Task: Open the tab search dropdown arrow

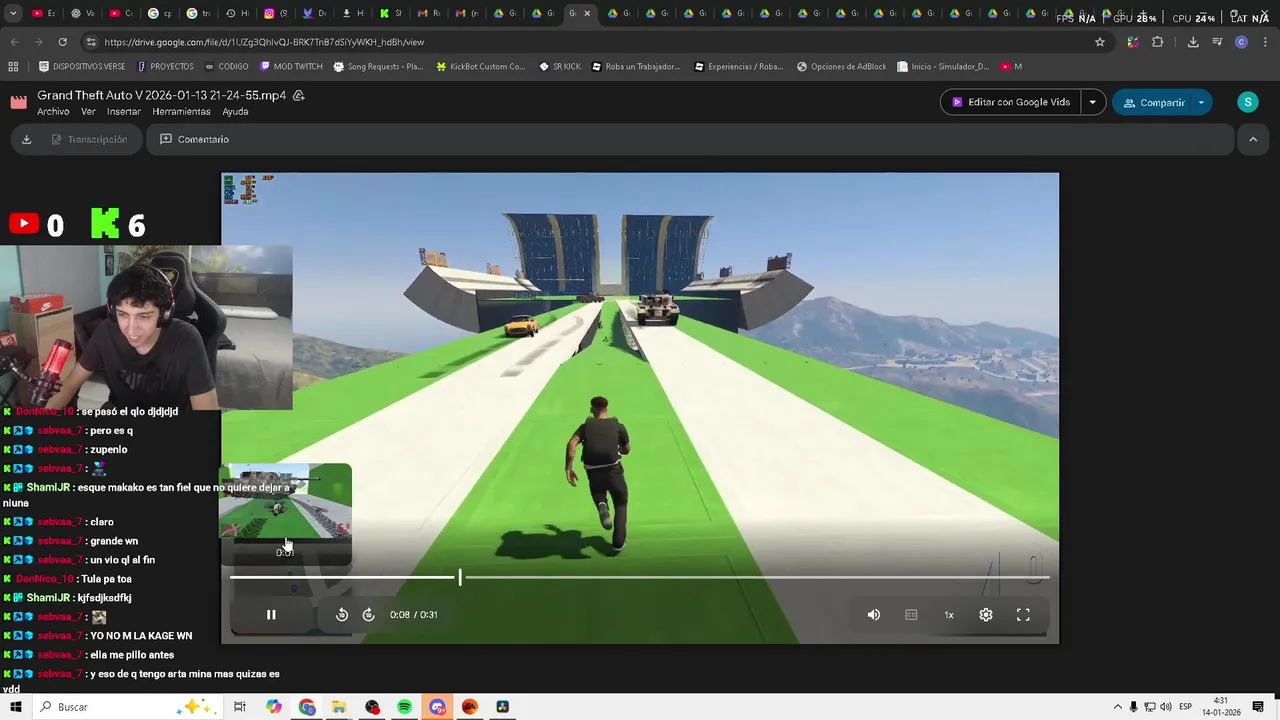Action: pos(13,13)
